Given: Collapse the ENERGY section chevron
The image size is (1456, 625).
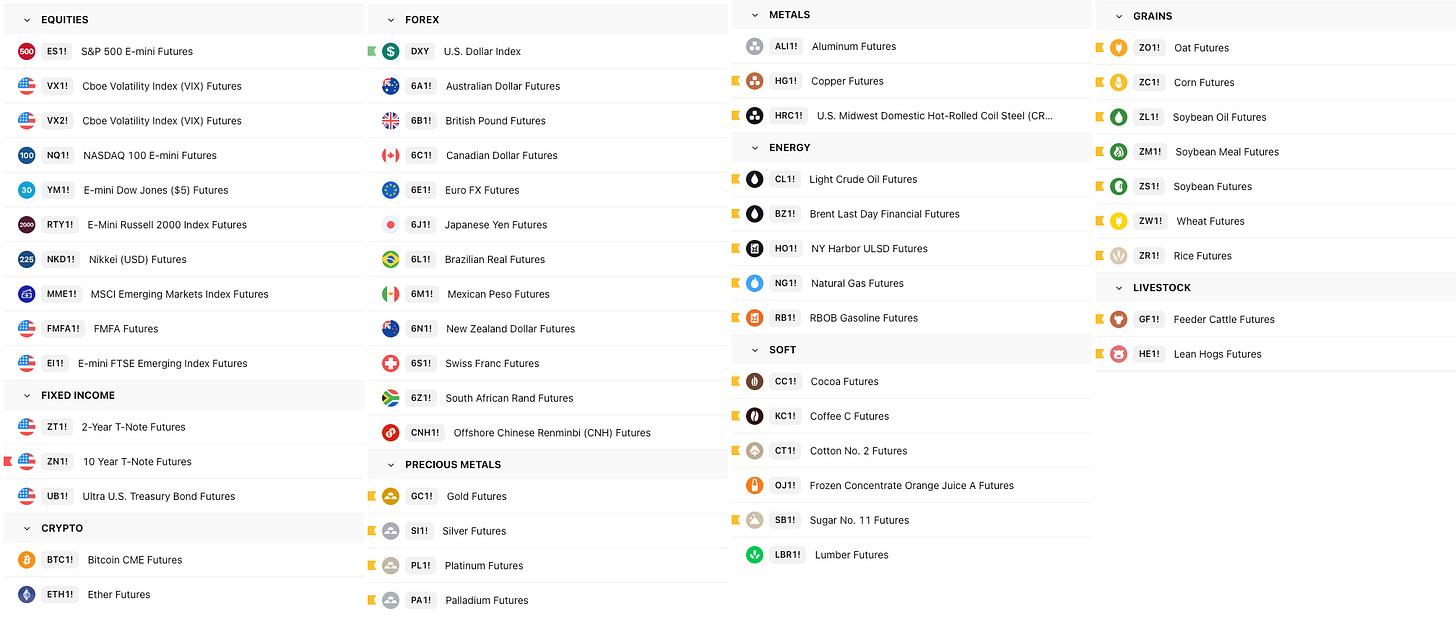Looking at the screenshot, I should [x=755, y=148].
